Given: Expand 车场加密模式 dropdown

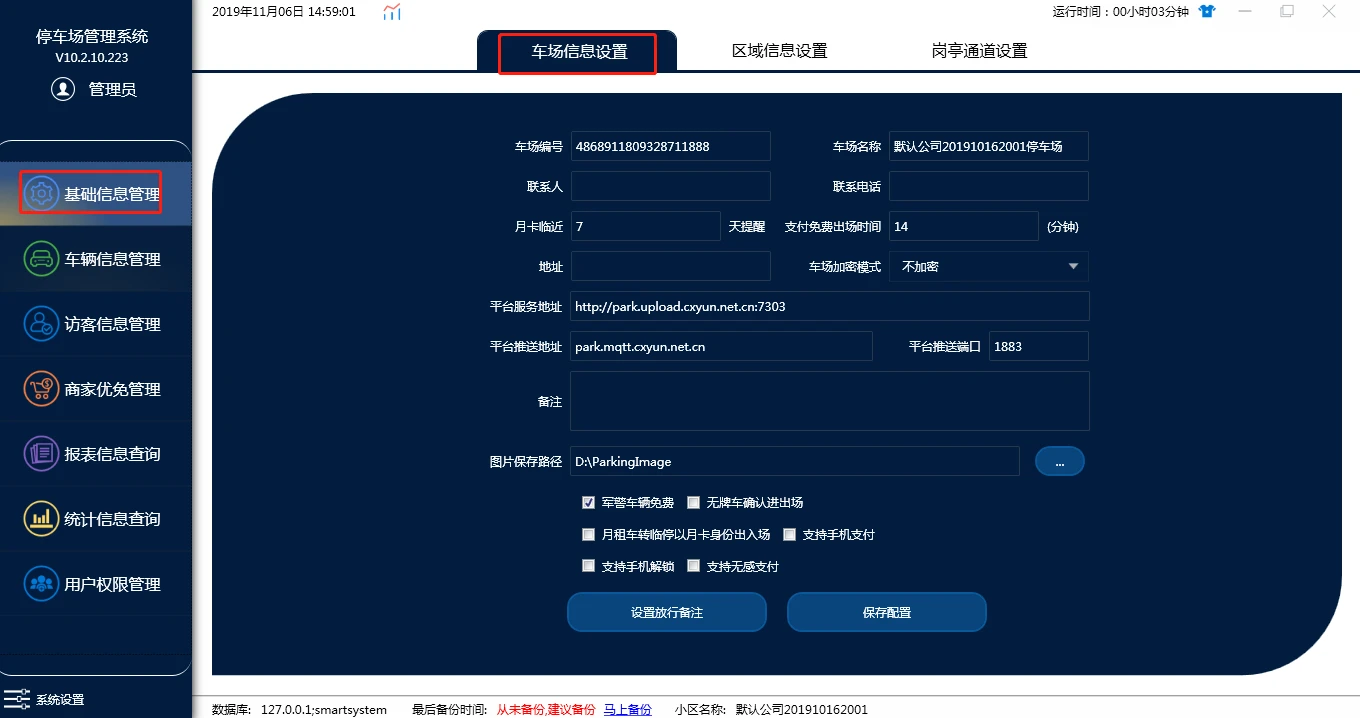Looking at the screenshot, I should [988, 267].
